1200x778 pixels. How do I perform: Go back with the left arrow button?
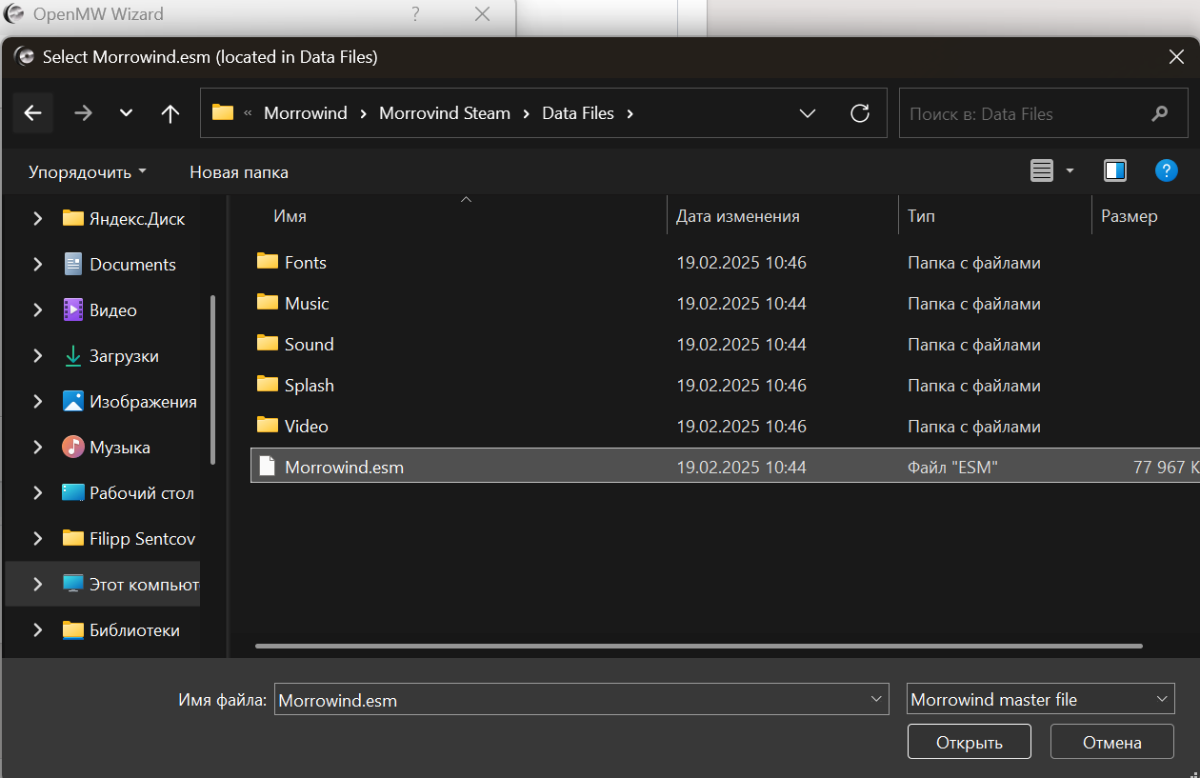point(33,113)
